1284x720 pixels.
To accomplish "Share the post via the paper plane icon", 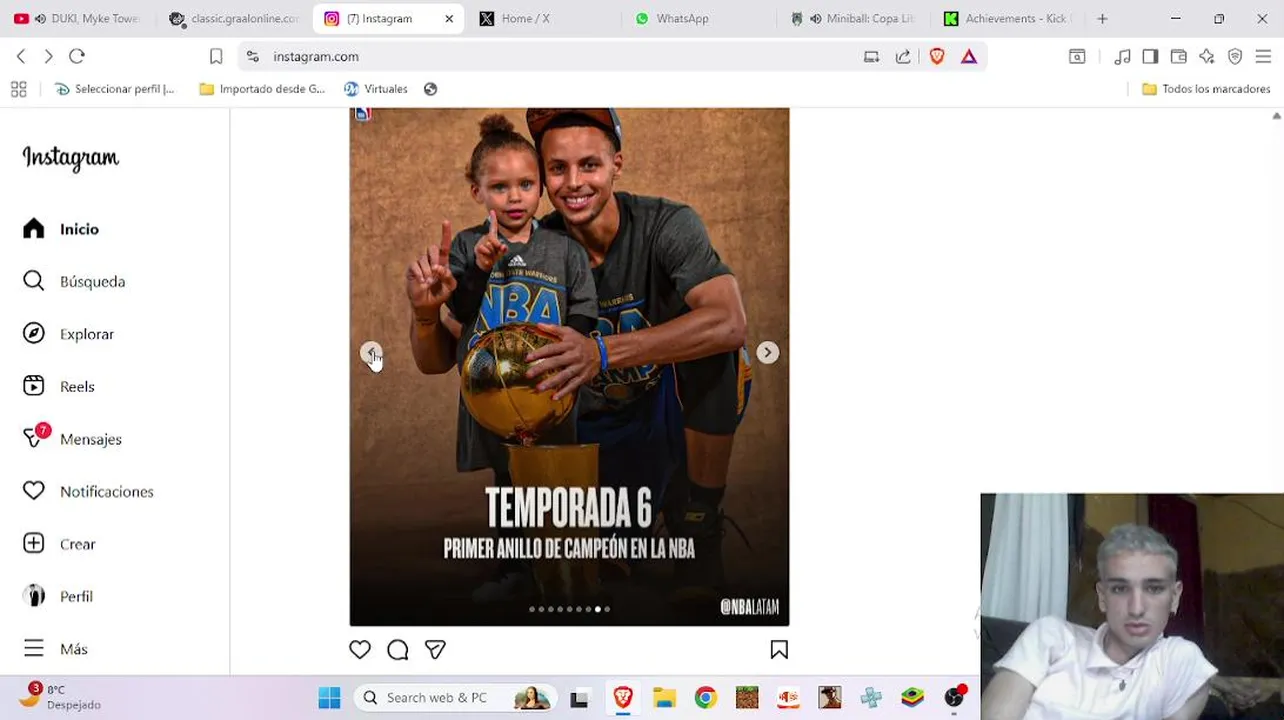I will pos(435,650).
